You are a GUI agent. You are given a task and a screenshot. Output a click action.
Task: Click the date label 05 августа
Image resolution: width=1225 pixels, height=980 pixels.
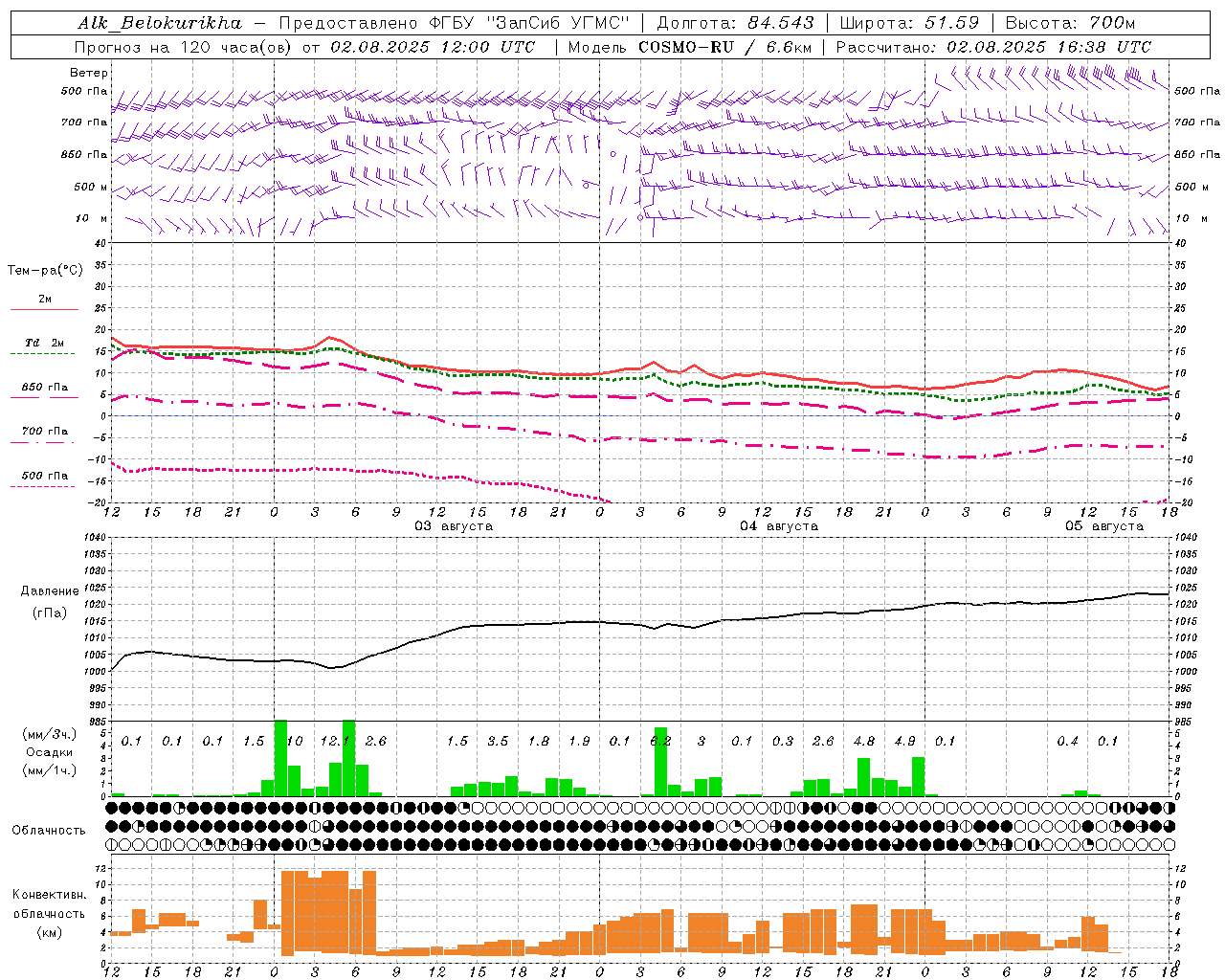pyautogui.click(x=1104, y=526)
